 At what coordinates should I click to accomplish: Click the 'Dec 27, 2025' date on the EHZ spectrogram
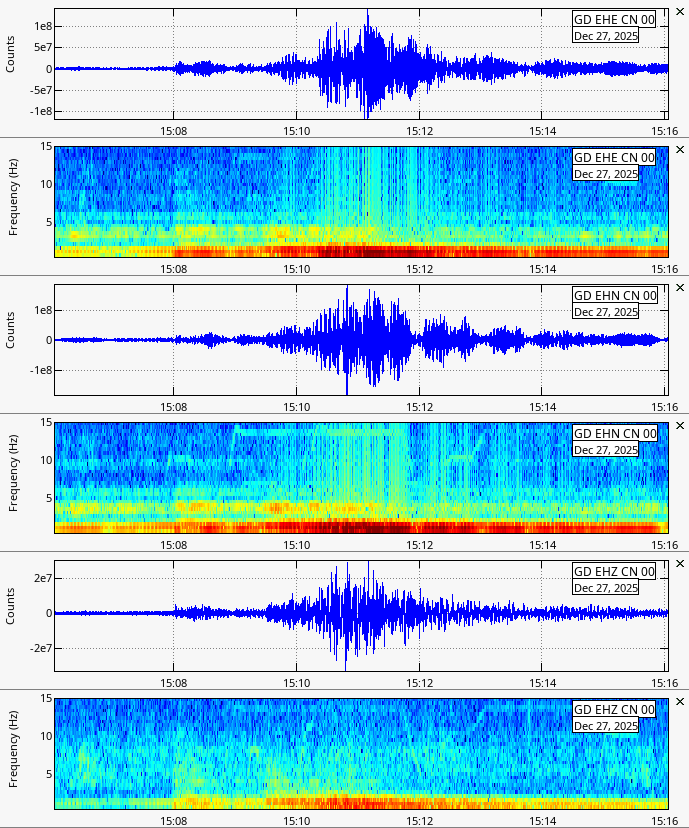pyautogui.click(x=606, y=726)
